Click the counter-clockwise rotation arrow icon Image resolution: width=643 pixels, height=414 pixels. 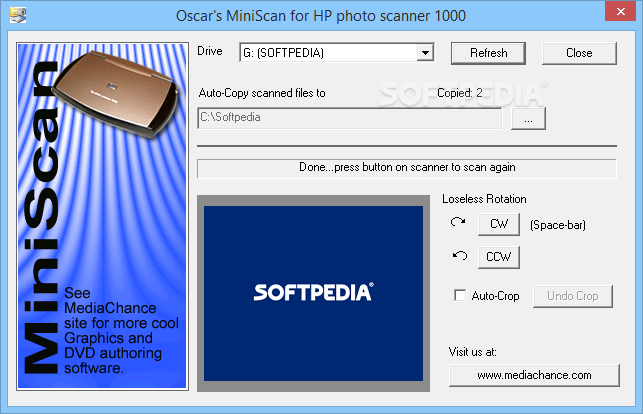[x=460, y=255]
